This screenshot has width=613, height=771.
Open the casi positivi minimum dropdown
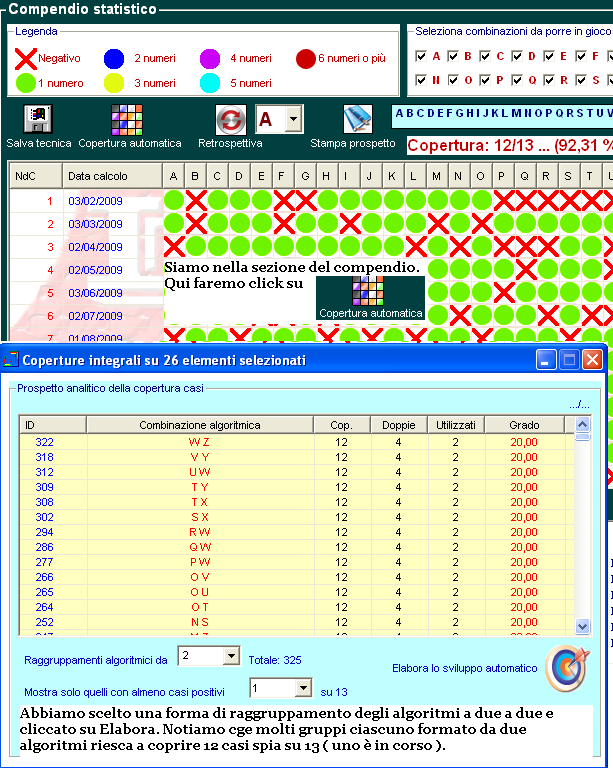(303, 687)
